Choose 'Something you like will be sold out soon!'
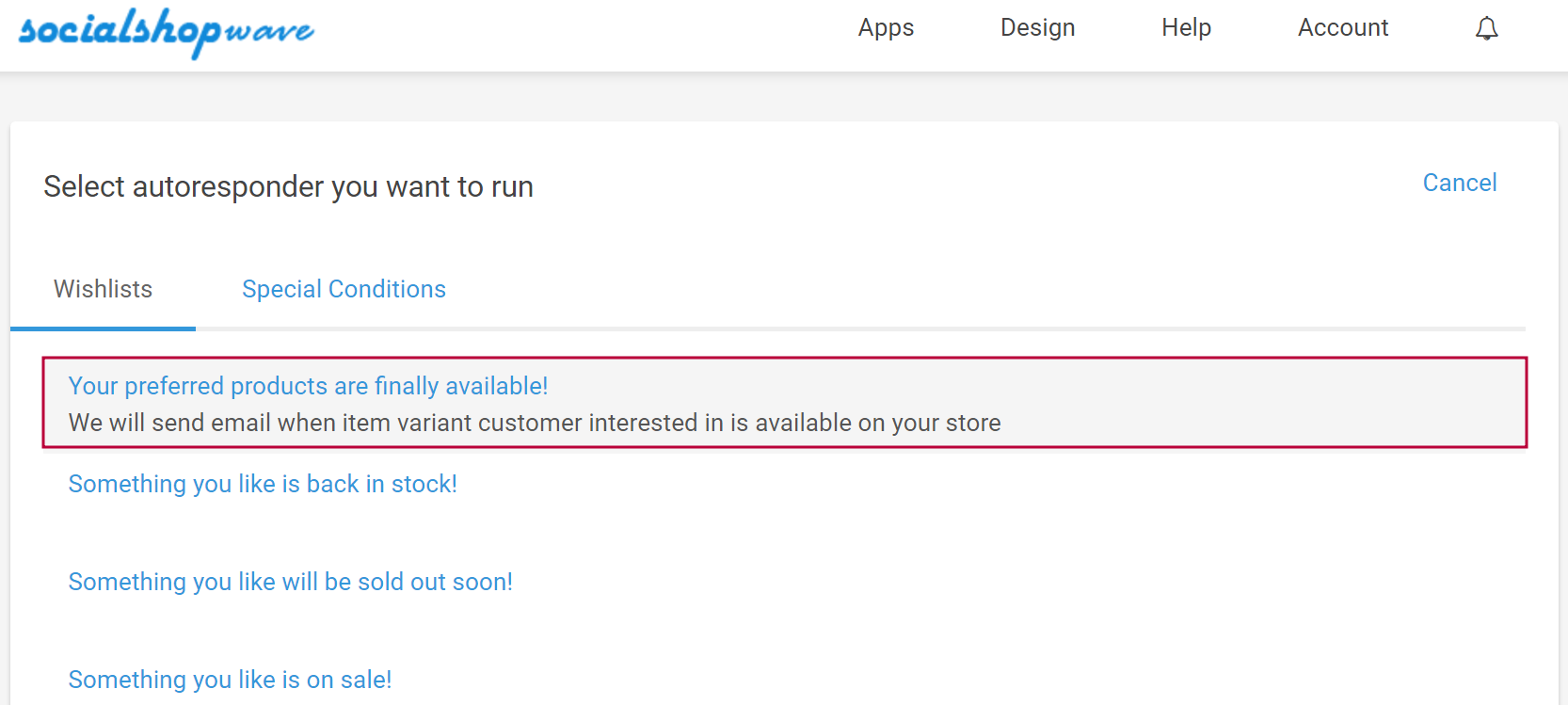The height and width of the screenshot is (705, 1568). 290,582
